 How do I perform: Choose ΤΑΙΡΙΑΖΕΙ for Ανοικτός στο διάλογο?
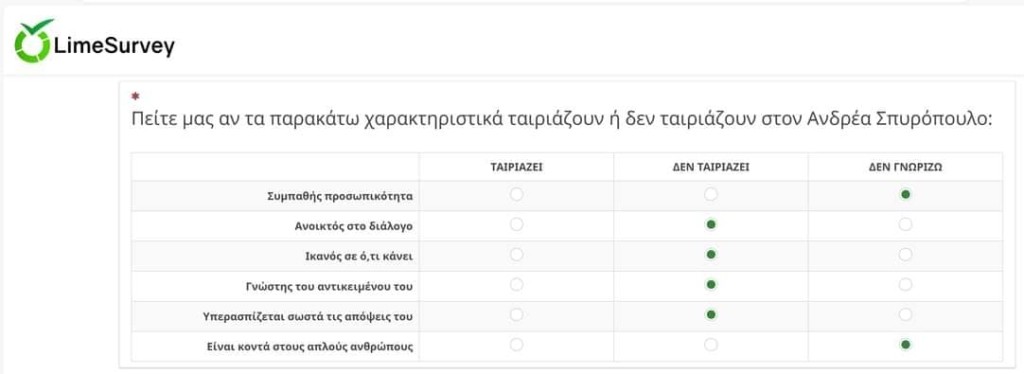tap(517, 225)
